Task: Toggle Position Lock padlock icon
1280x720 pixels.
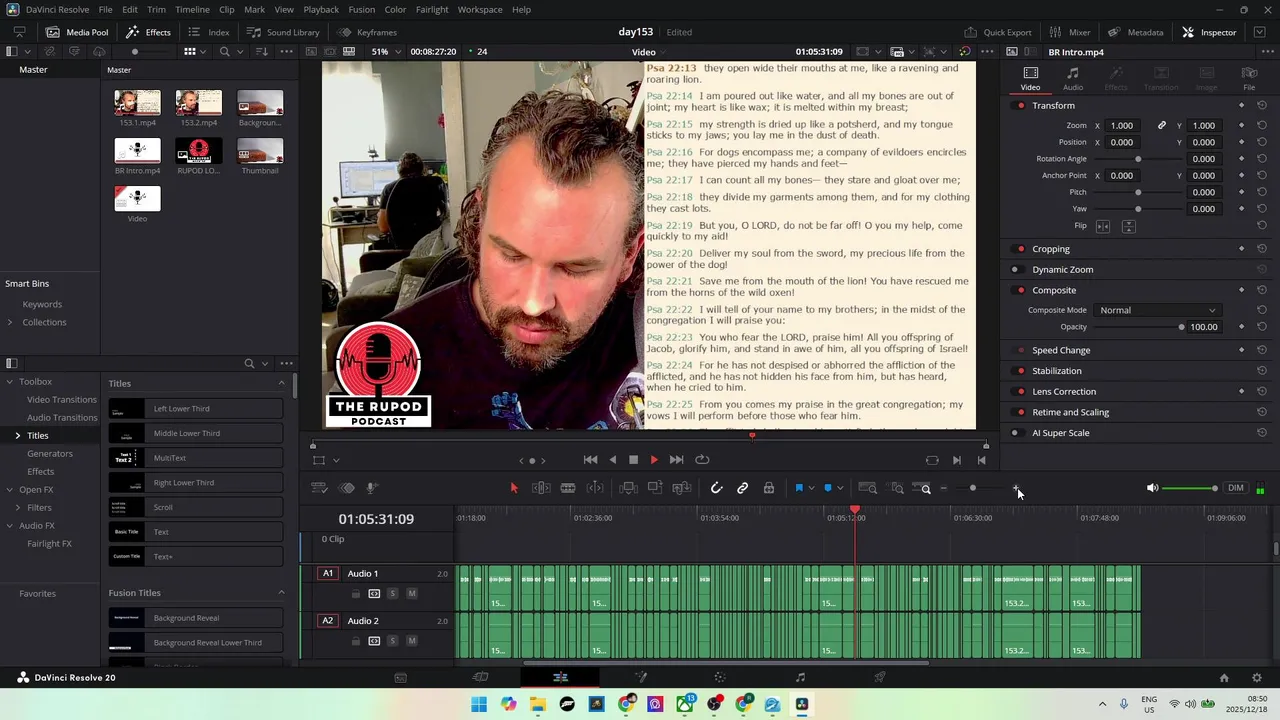Action: (769, 488)
